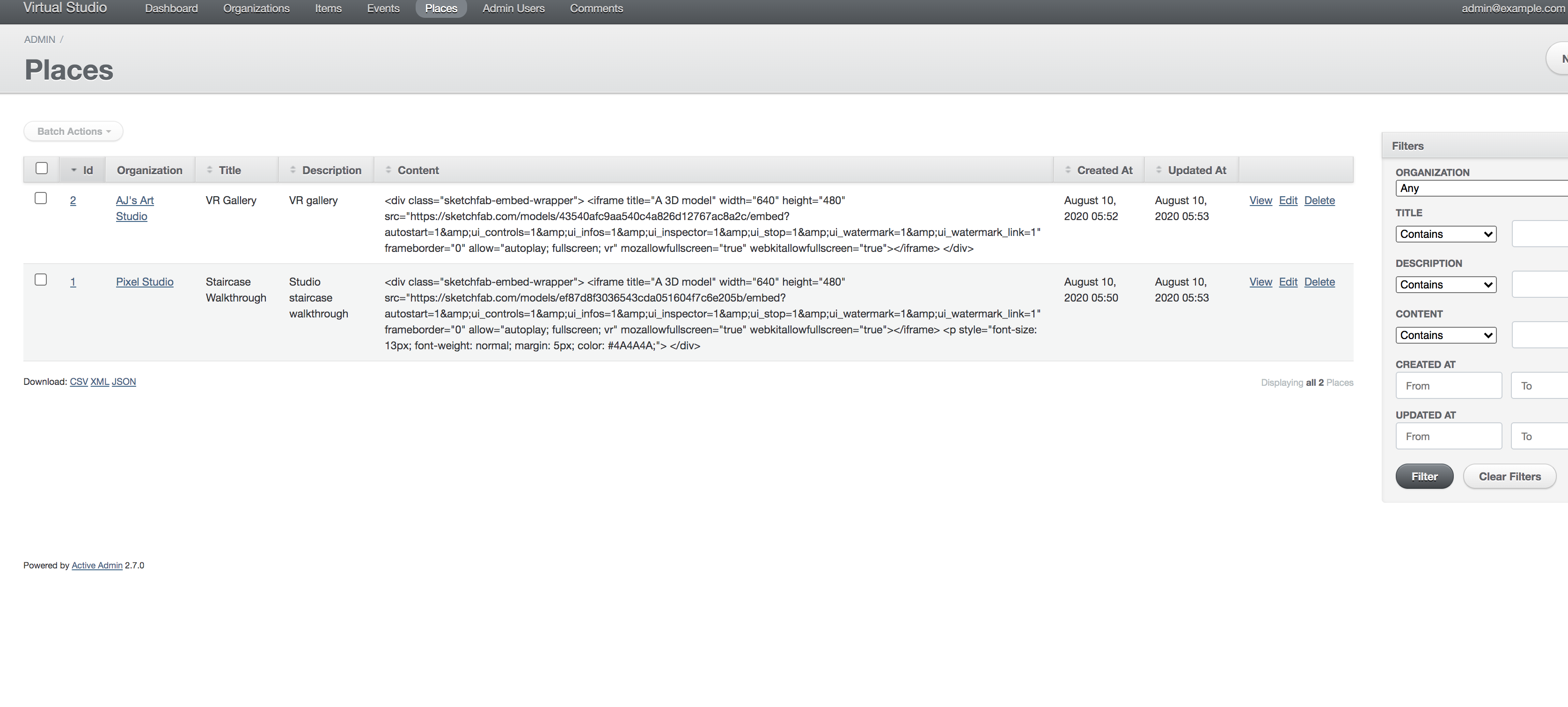
Task: Sort by Created At column
Action: point(1104,170)
